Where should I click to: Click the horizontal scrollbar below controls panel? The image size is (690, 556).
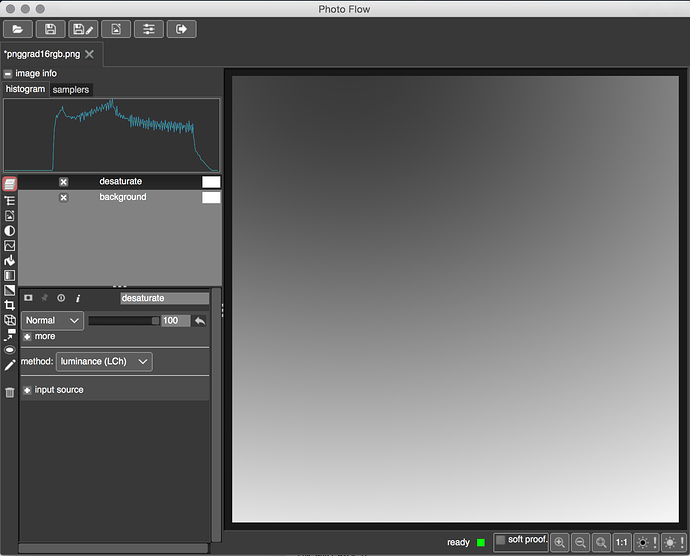pyautogui.click(x=113, y=548)
